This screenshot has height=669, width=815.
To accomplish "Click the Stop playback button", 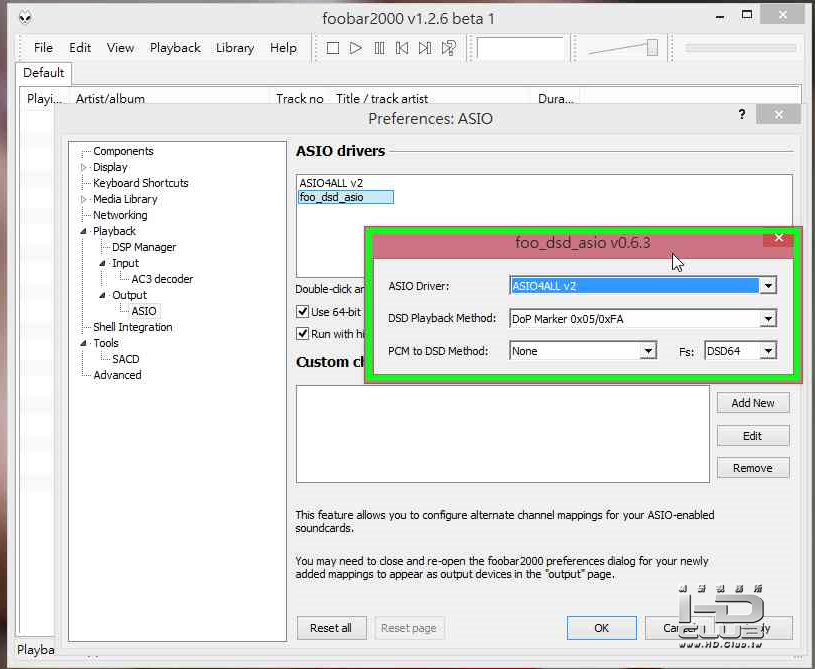I will [333, 48].
